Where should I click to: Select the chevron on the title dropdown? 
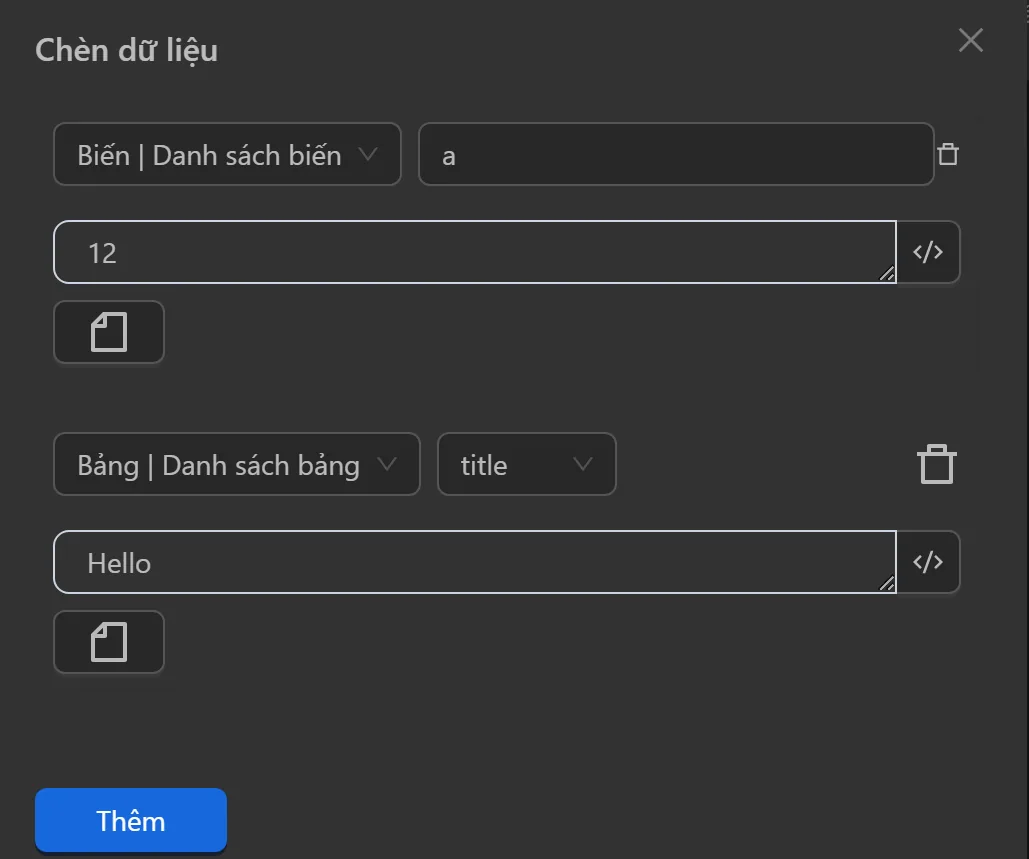(583, 464)
